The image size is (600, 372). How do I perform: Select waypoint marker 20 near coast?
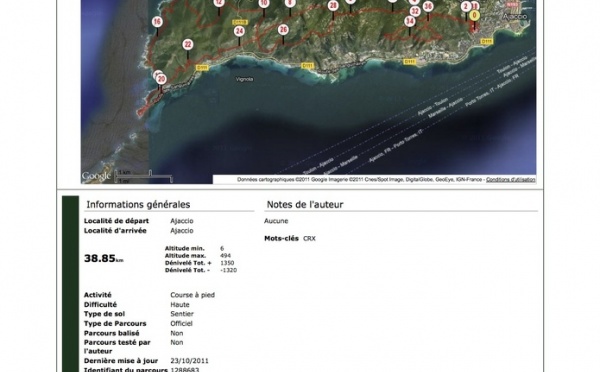coord(161,79)
